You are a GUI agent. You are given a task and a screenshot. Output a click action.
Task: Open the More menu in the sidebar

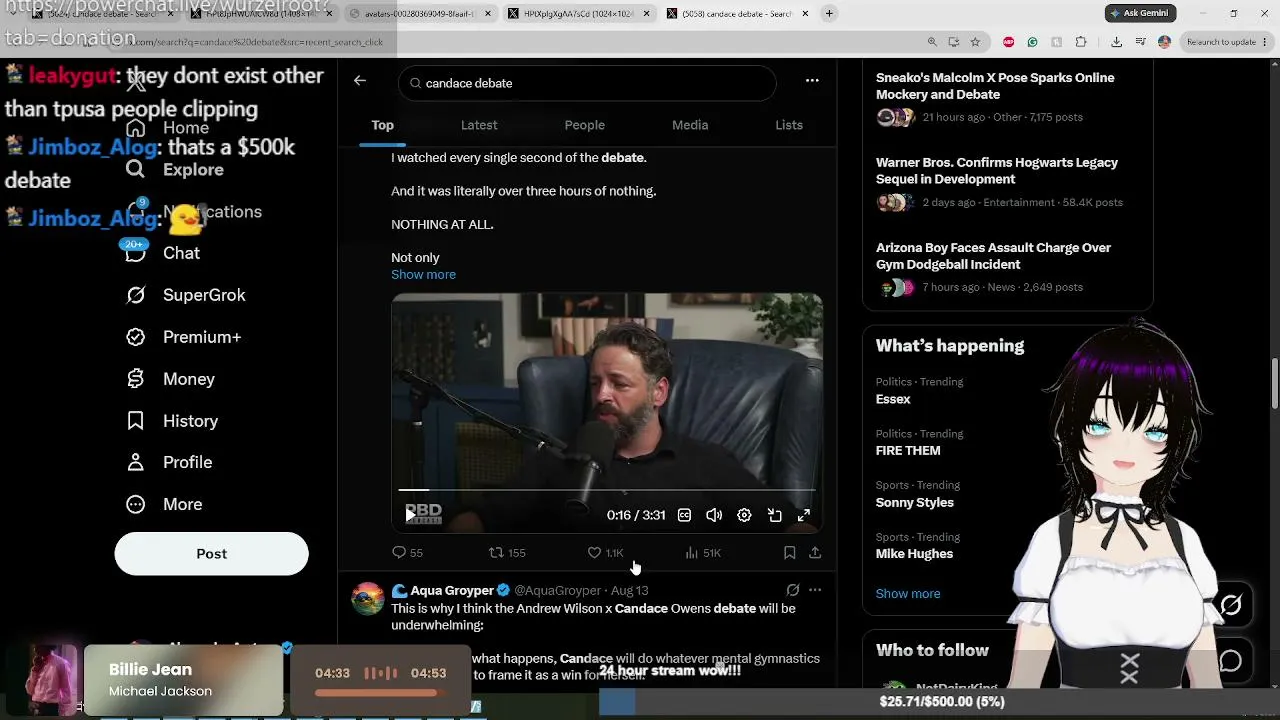point(164,504)
